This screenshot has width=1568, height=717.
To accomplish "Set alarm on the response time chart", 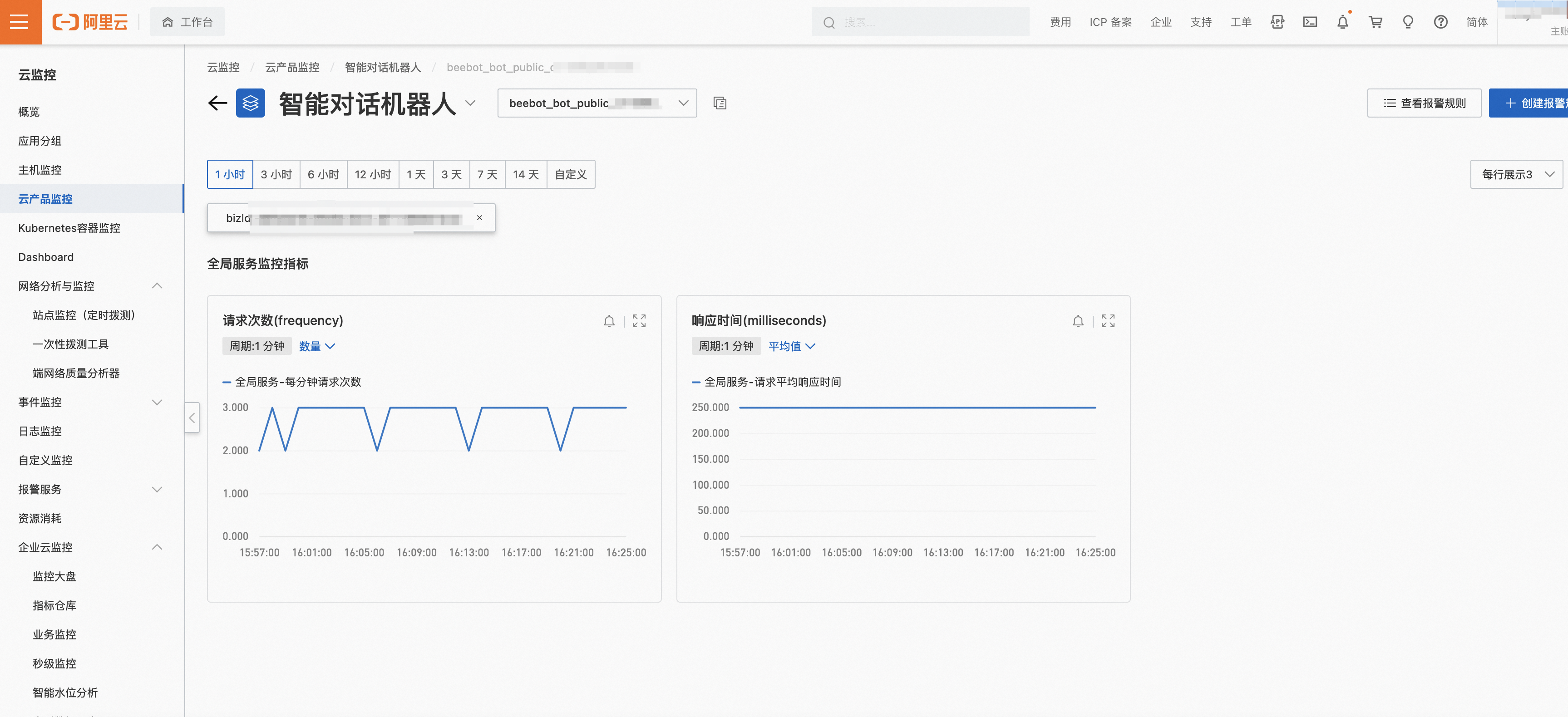I will tap(1077, 321).
